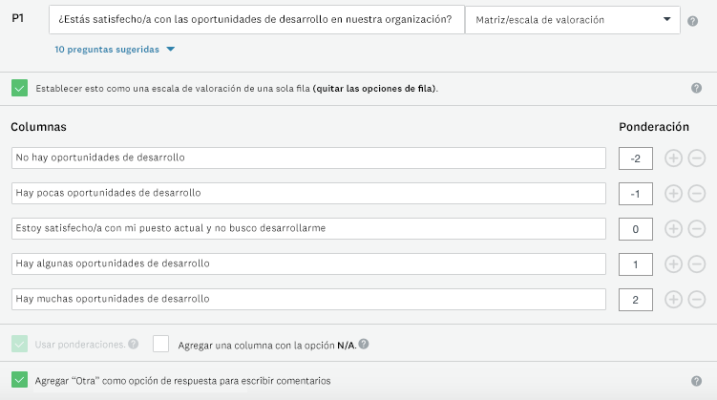
Task: Expand the "10 preguntas sugeridas" list
Action: tap(115, 49)
